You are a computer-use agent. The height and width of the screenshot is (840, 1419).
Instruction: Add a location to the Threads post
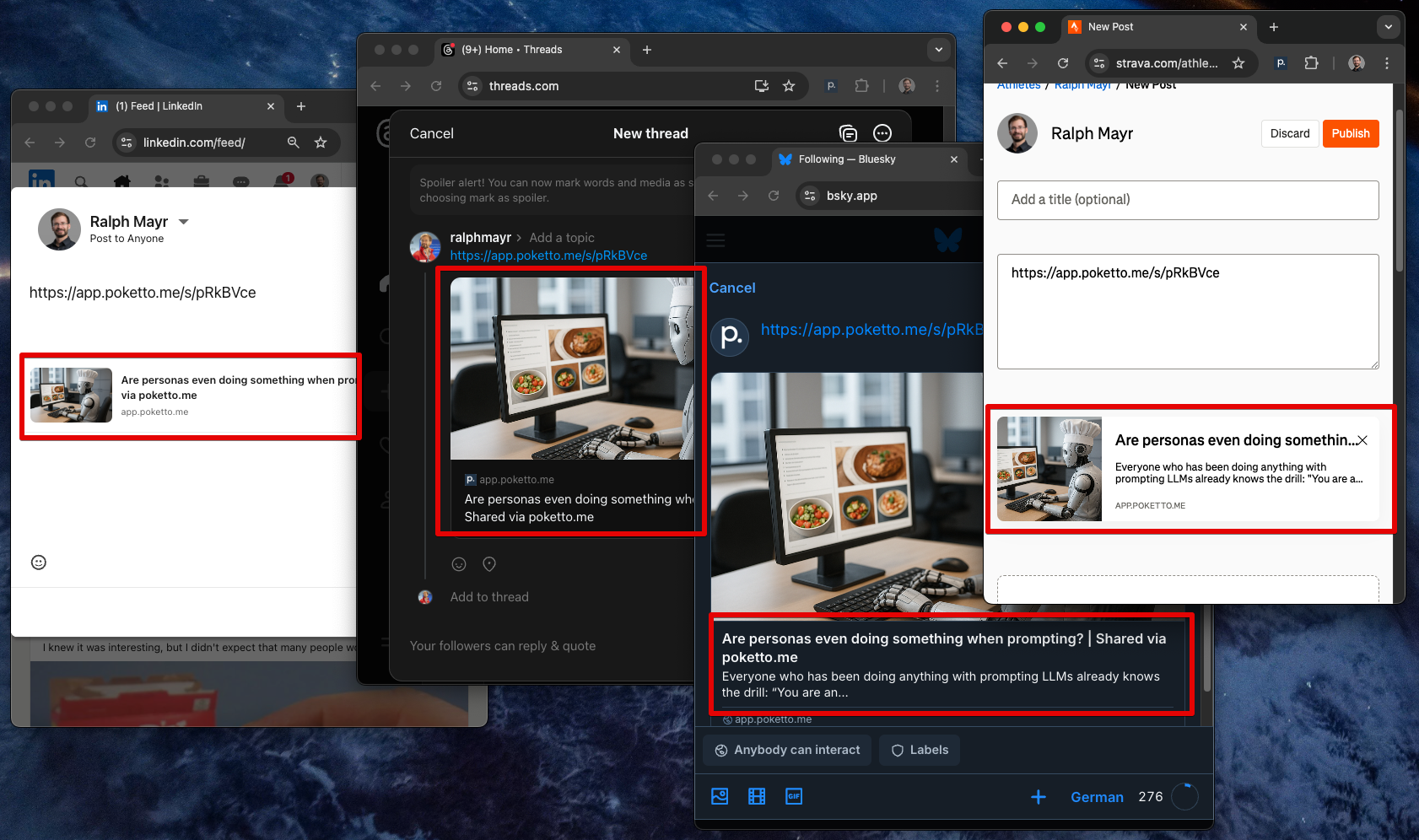[x=489, y=564]
